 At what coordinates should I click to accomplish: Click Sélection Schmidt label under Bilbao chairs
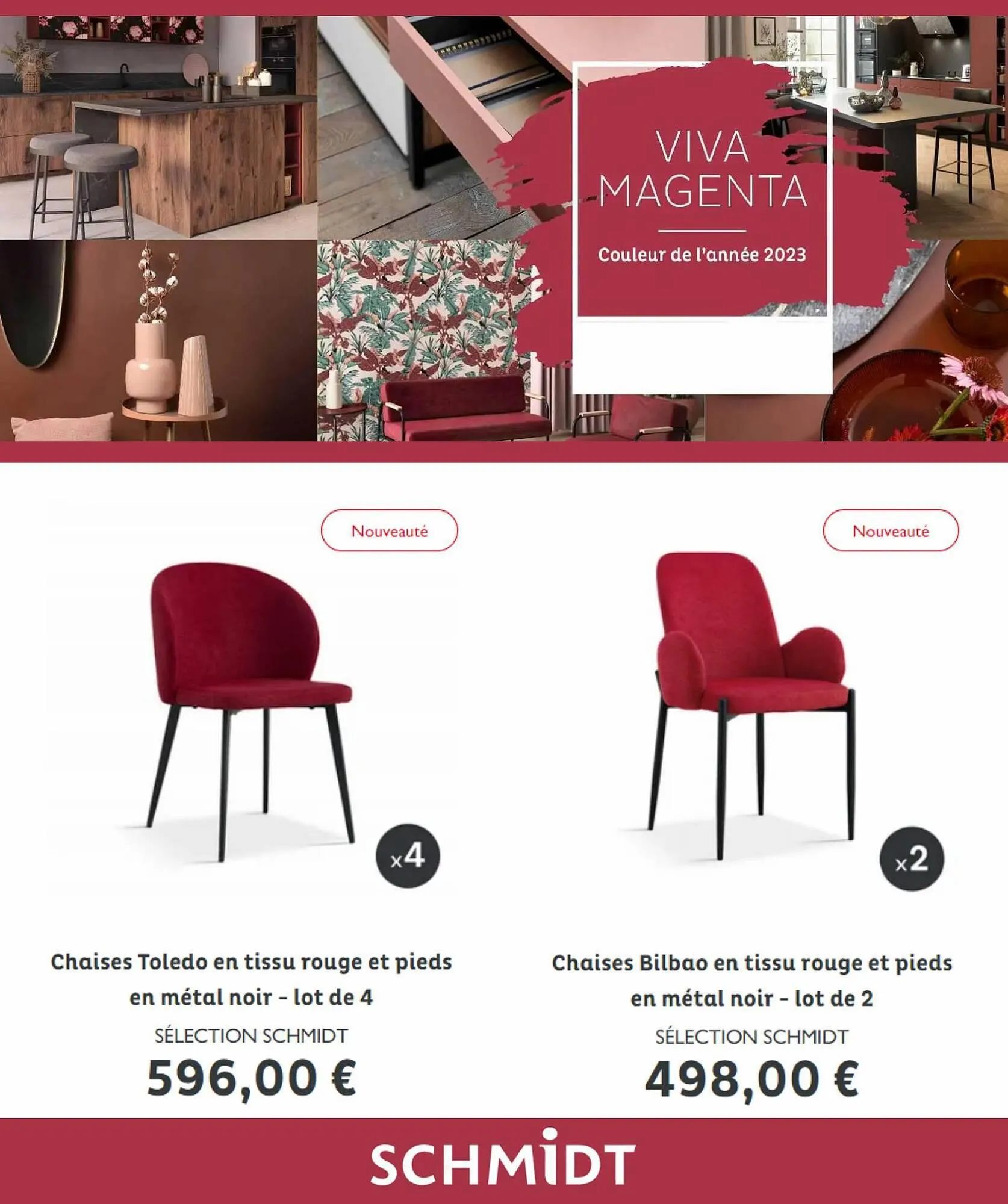pyautogui.click(x=752, y=1037)
